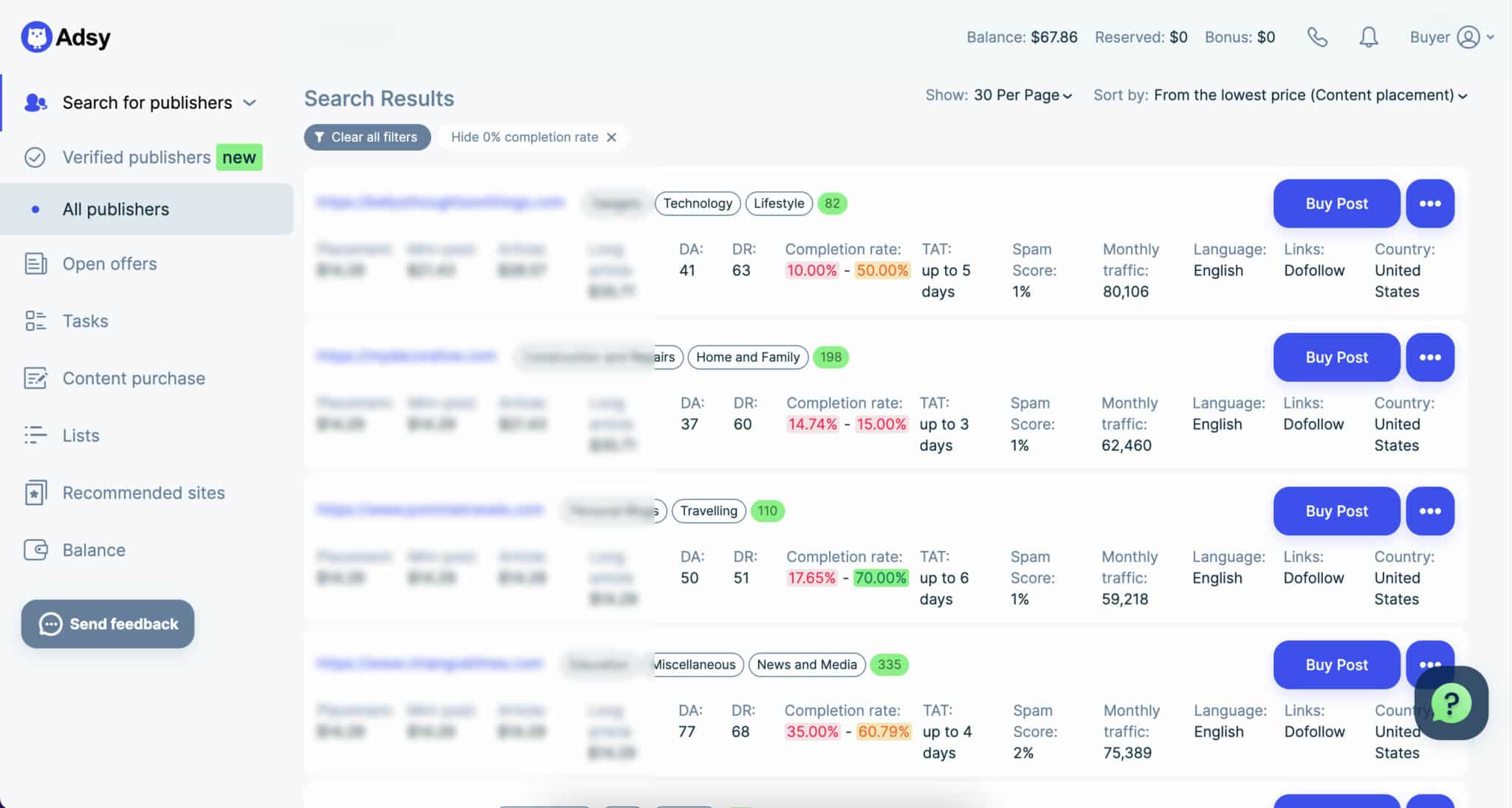Click the Search Results heading

(379, 98)
